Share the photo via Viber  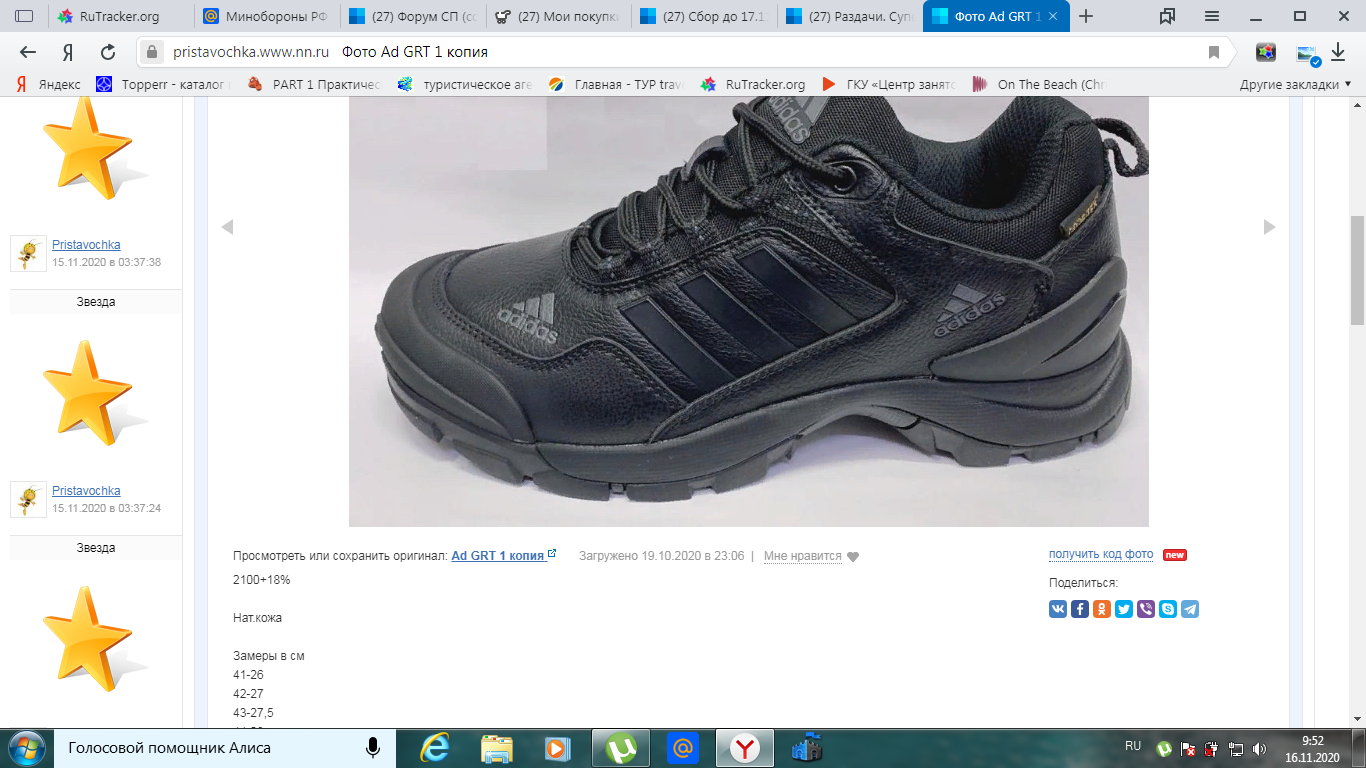click(1146, 609)
